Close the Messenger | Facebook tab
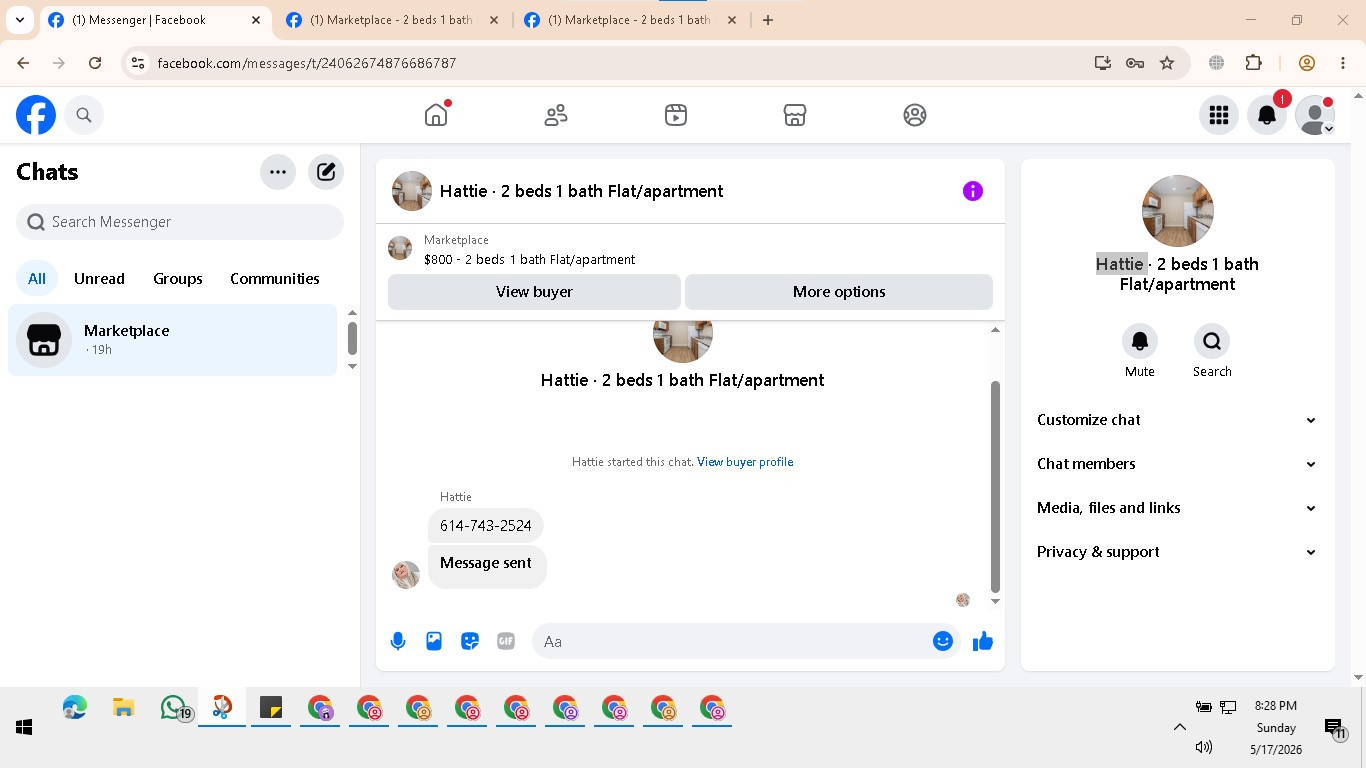The height and width of the screenshot is (768, 1366). [x=256, y=20]
